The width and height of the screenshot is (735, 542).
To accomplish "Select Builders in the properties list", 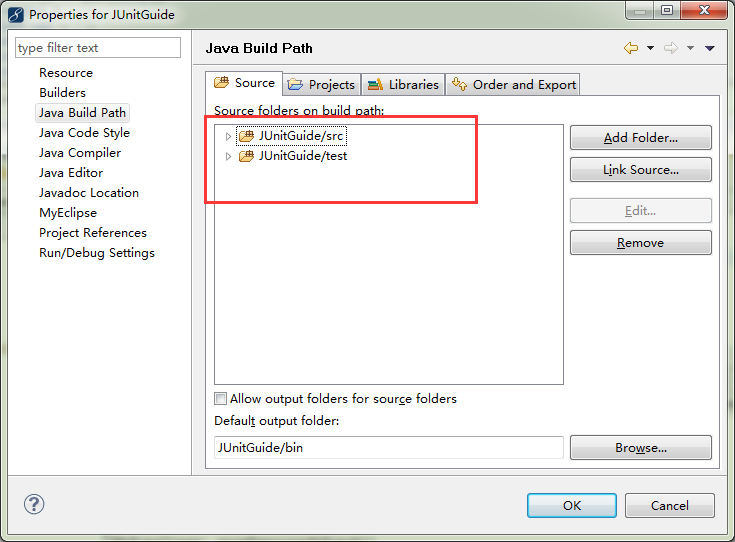I will [x=62, y=93].
